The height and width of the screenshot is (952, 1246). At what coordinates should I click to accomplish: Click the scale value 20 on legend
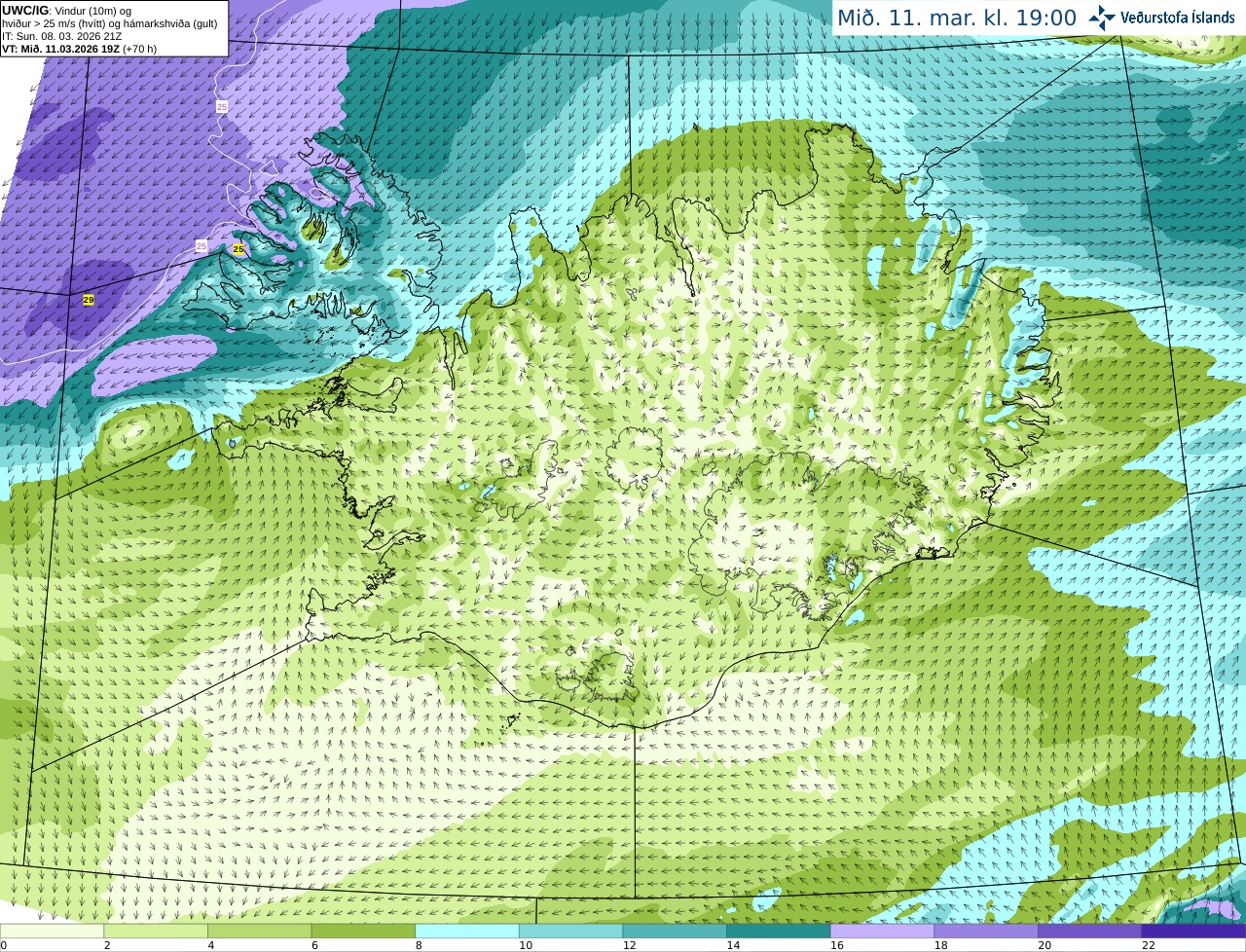pos(1044,945)
